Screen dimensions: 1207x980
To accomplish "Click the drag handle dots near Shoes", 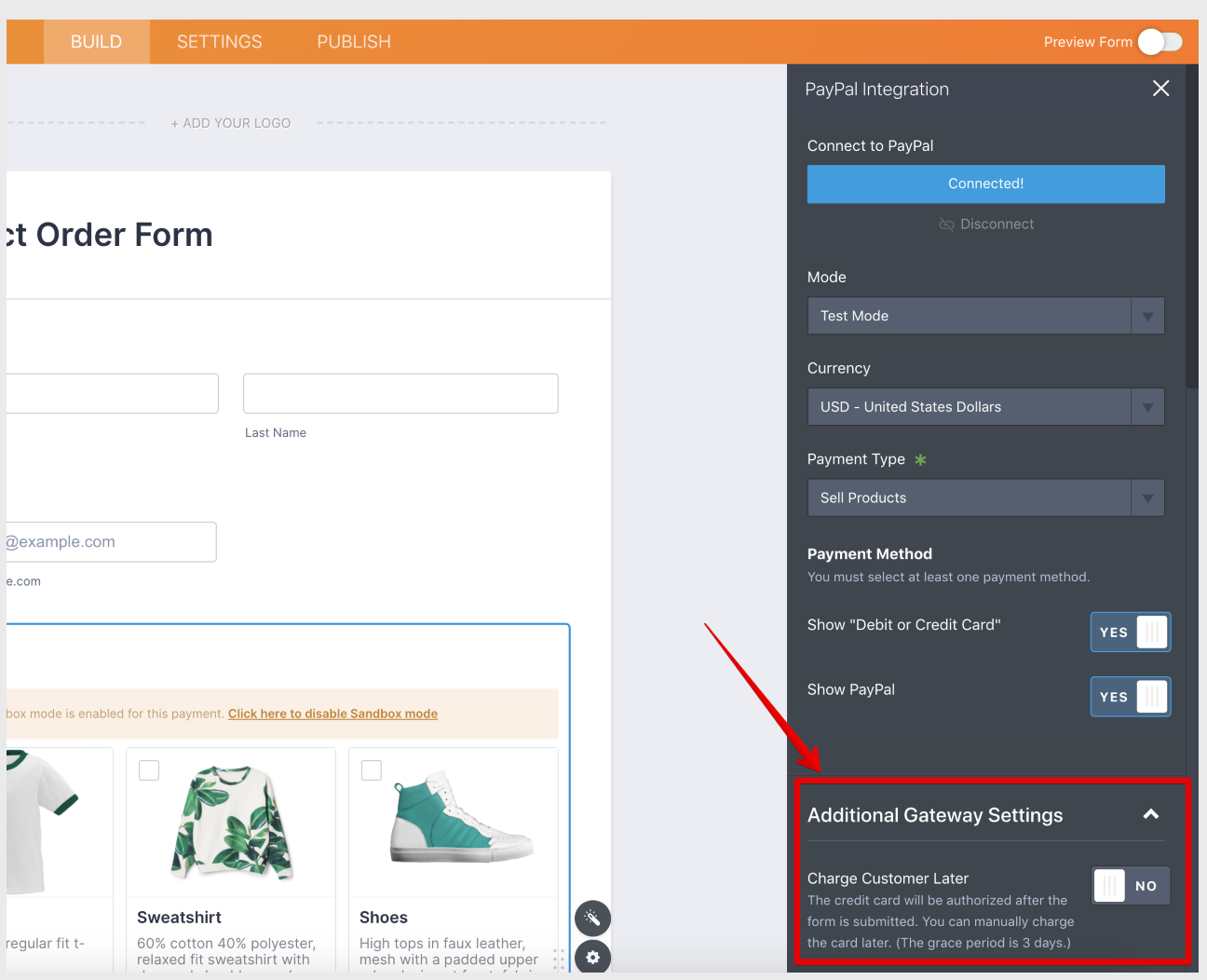I will [x=559, y=960].
